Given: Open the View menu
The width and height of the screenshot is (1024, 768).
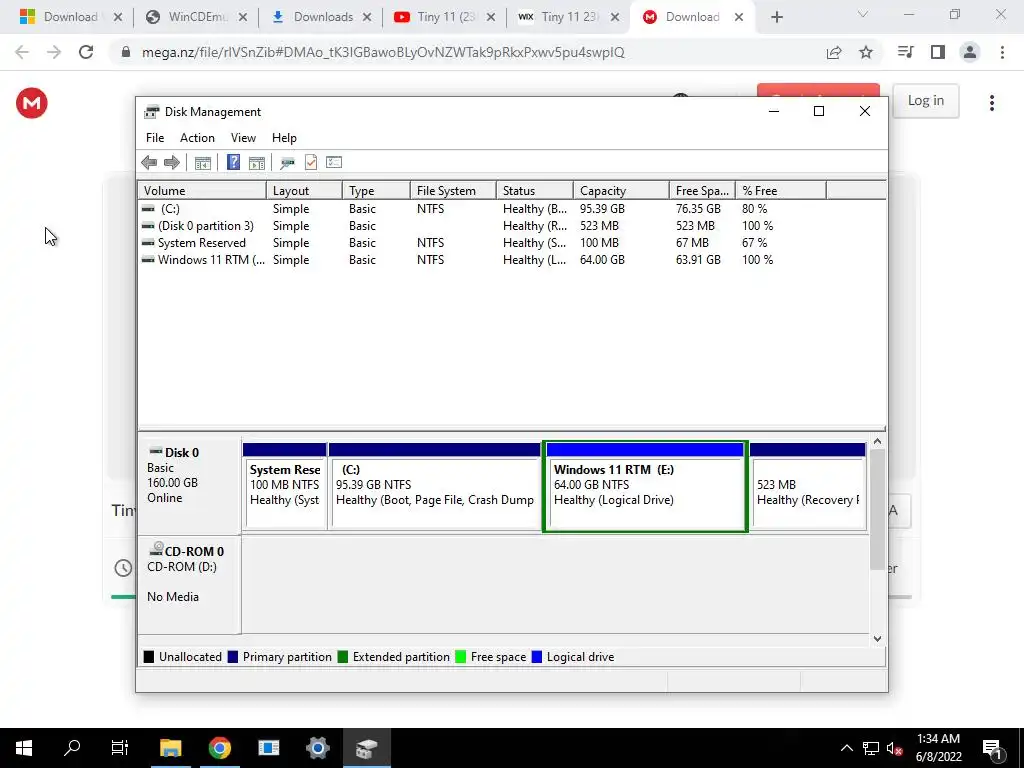Looking at the screenshot, I should coord(243,138).
